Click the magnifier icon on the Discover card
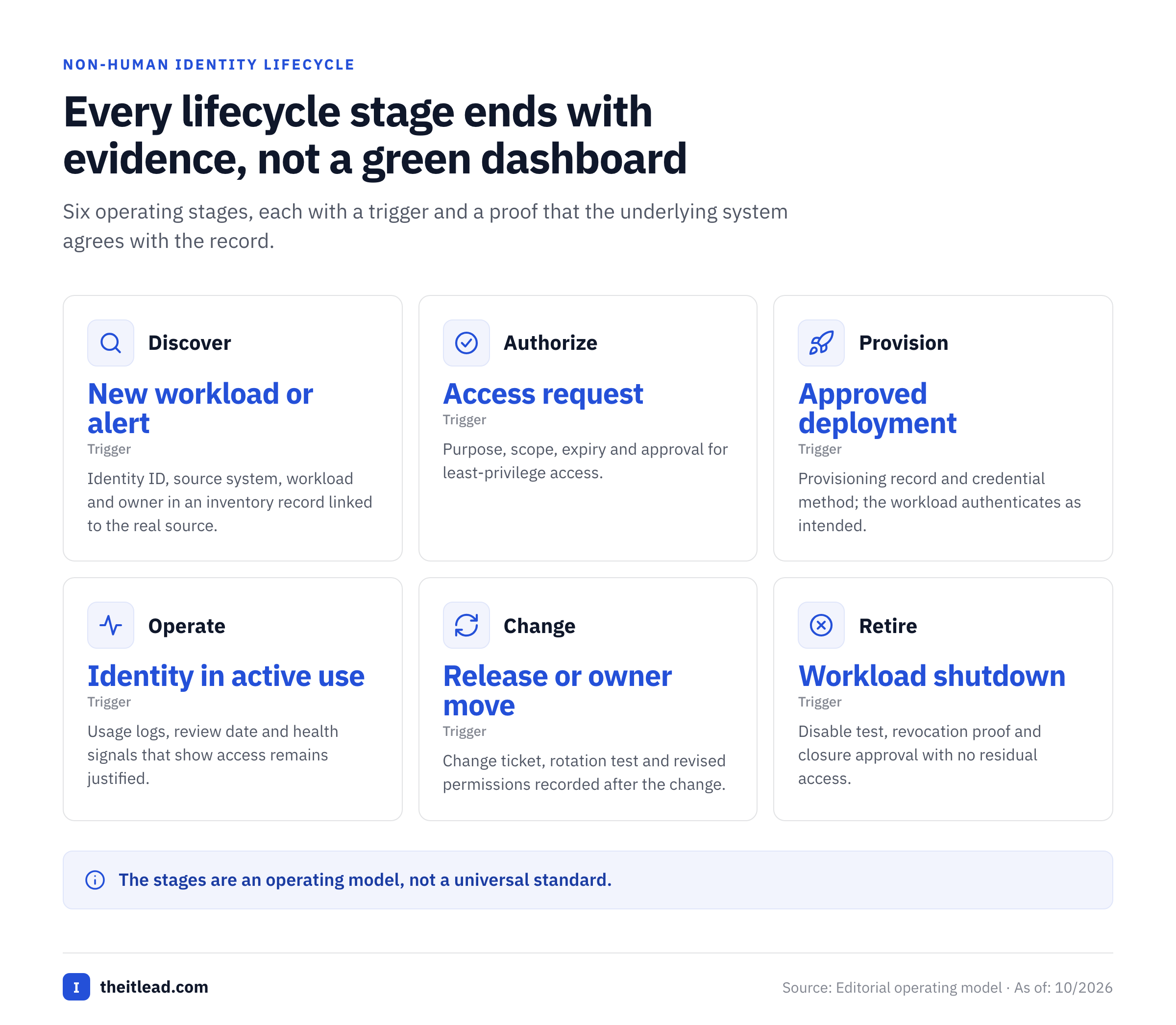 pos(110,343)
